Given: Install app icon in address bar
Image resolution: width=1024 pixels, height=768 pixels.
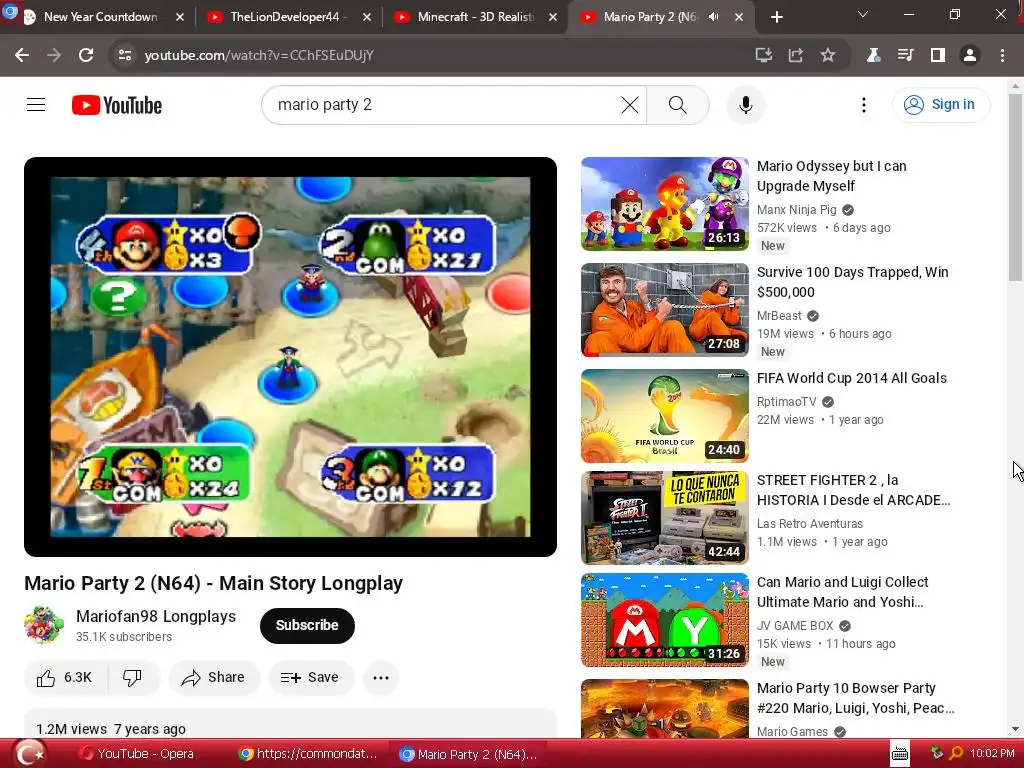Looking at the screenshot, I should (x=763, y=56).
